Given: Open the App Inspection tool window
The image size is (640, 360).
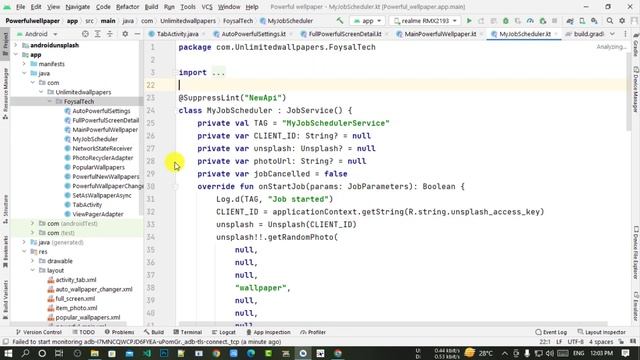Looking at the screenshot, I should [268, 332].
